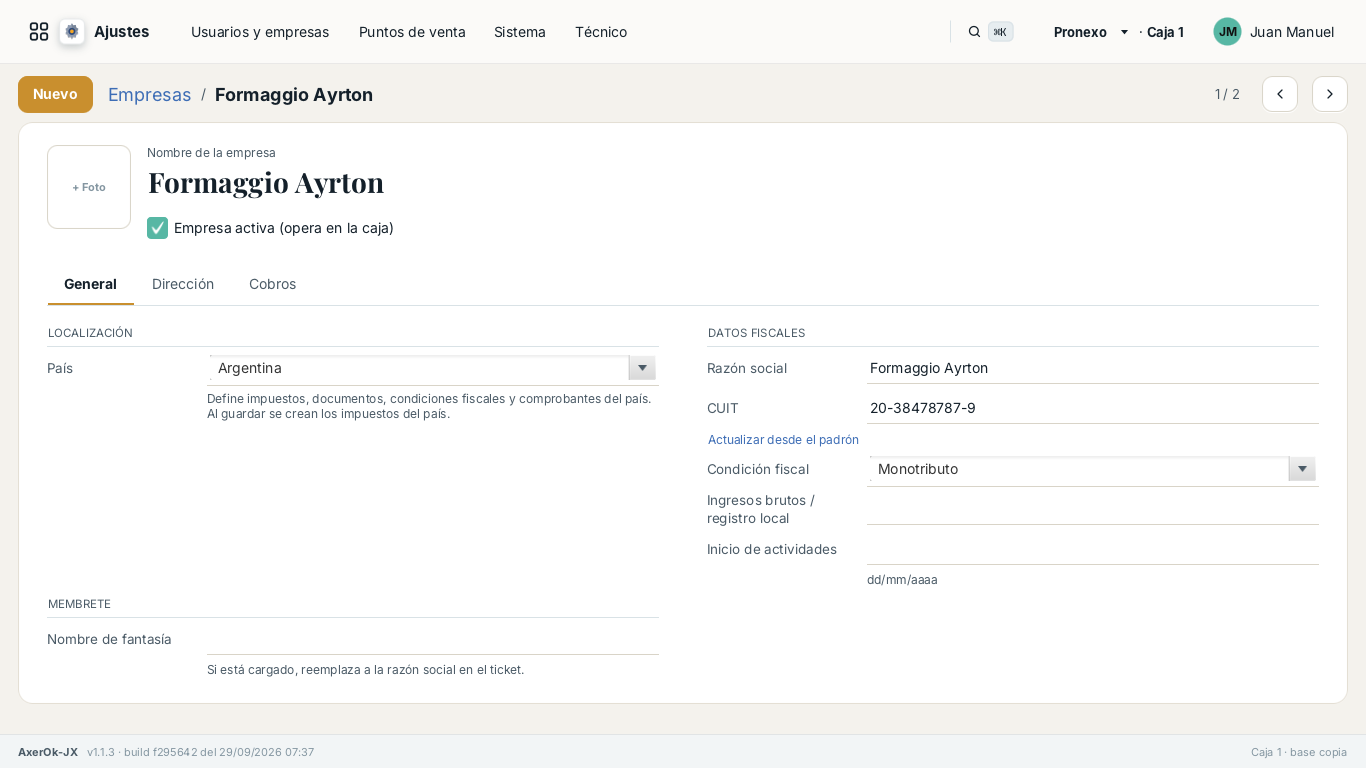Image resolution: width=1366 pixels, height=768 pixels.
Task: Open the Condición fiscal dropdown arrow
Action: coord(1302,469)
